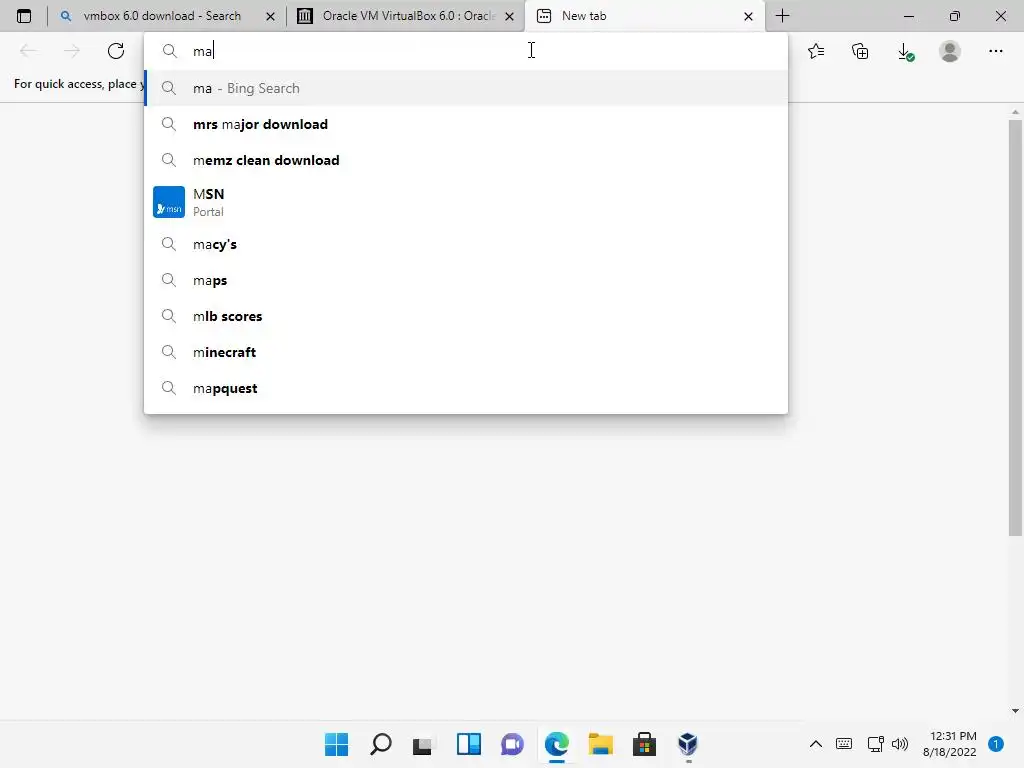Click the address bar search field
The height and width of the screenshot is (768, 1024).
pyautogui.click(x=466, y=51)
